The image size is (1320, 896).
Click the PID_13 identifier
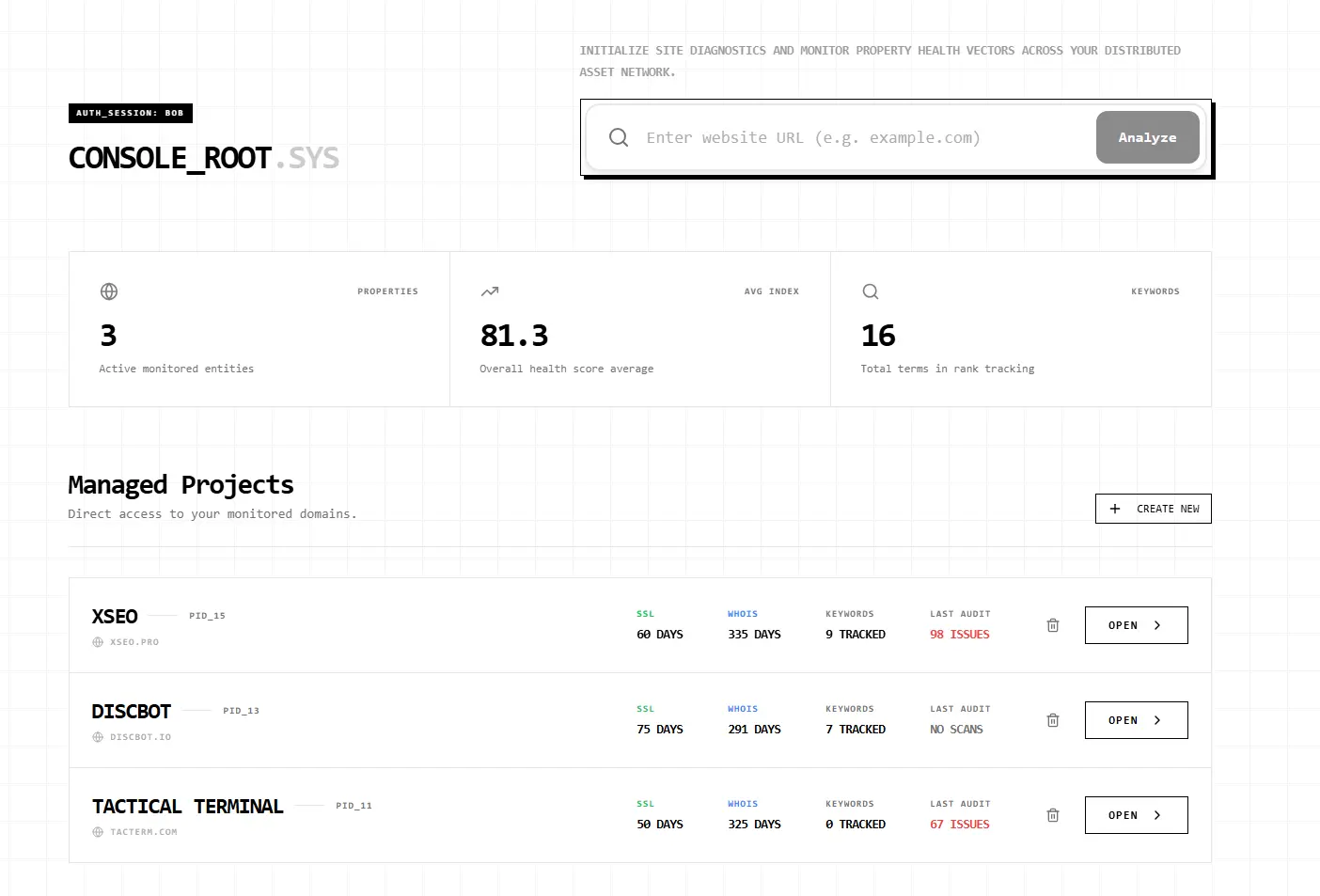[241, 711]
